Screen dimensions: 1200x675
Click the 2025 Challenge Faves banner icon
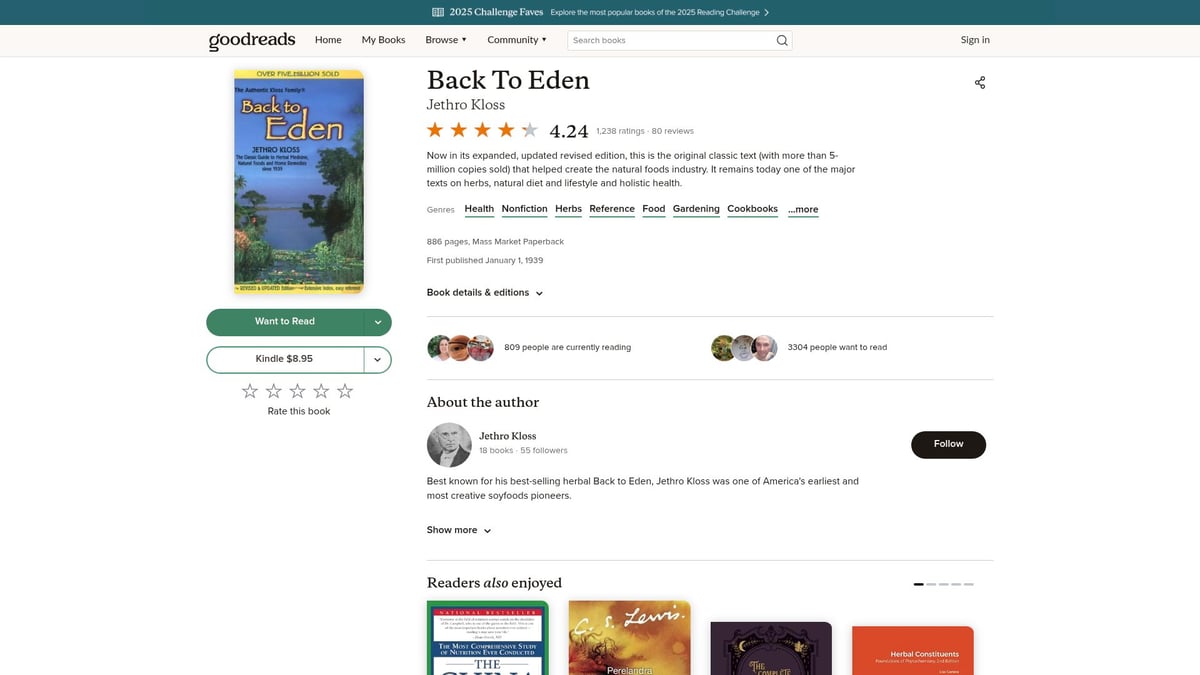[437, 11]
